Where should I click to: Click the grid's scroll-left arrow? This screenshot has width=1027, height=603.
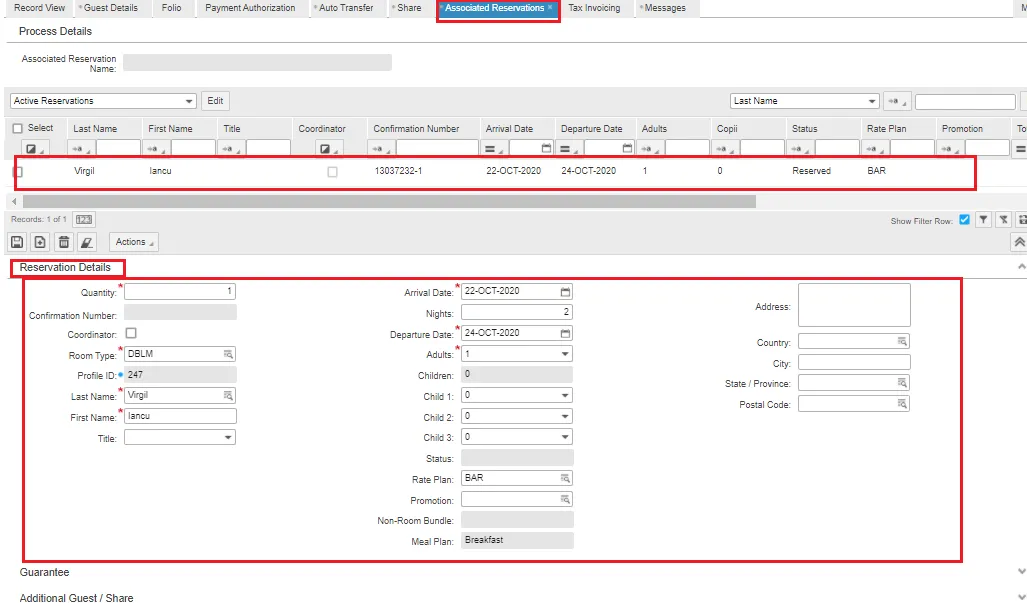(x=14, y=202)
